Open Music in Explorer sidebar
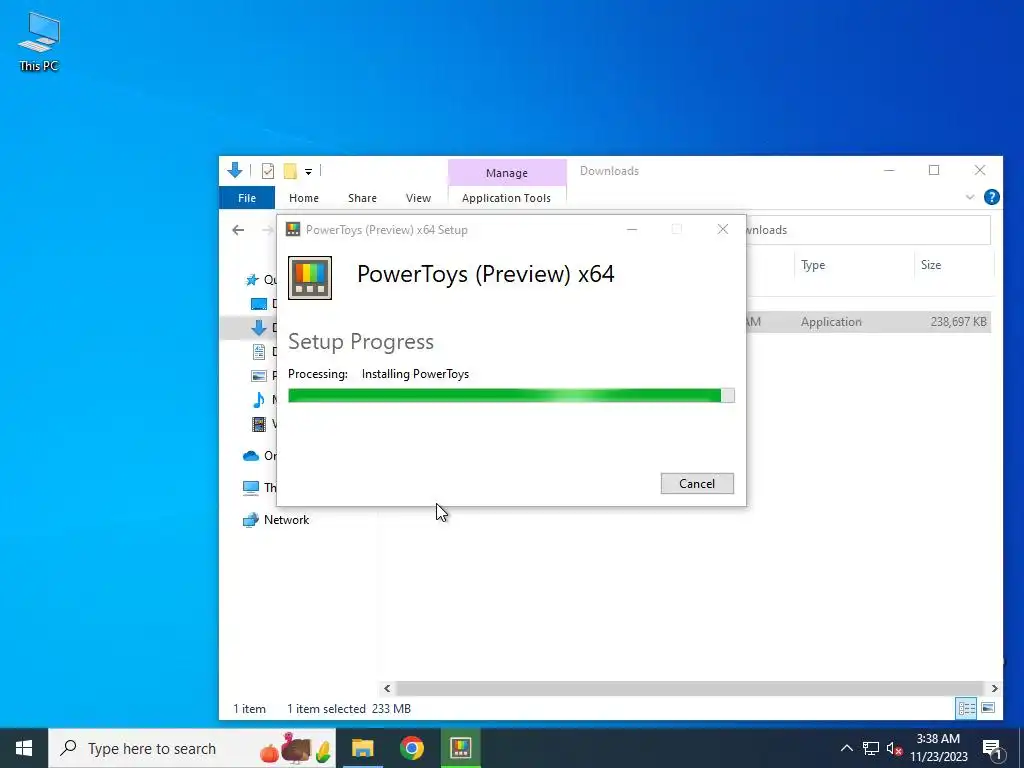The image size is (1024, 768). click(x=259, y=400)
